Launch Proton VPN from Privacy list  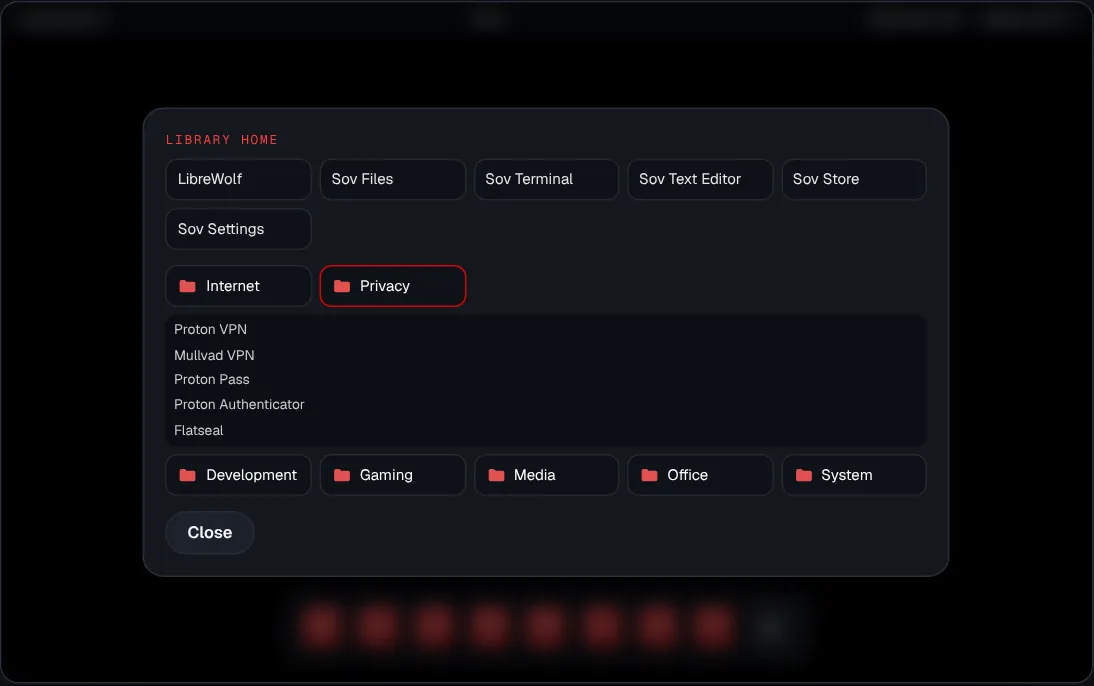[x=210, y=329]
